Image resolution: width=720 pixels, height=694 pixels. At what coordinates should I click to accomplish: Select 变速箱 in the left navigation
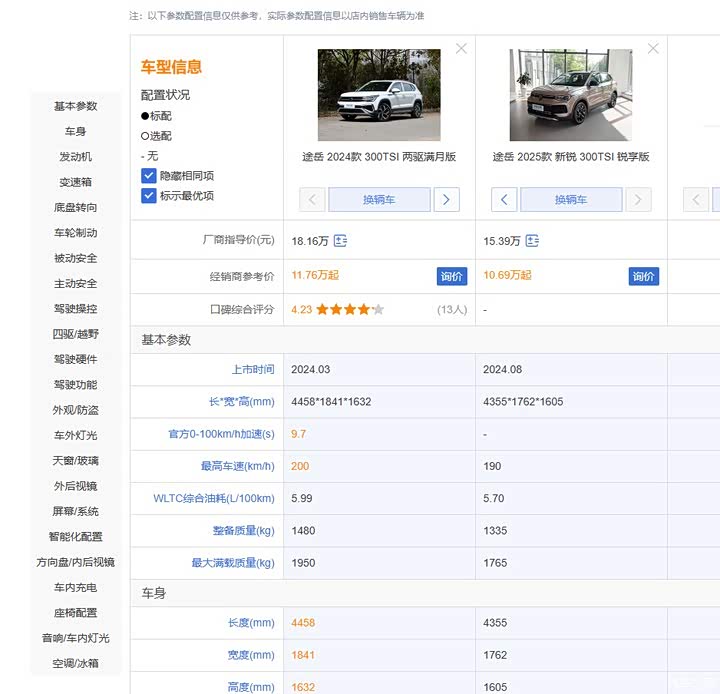pyautogui.click(x=75, y=182)
